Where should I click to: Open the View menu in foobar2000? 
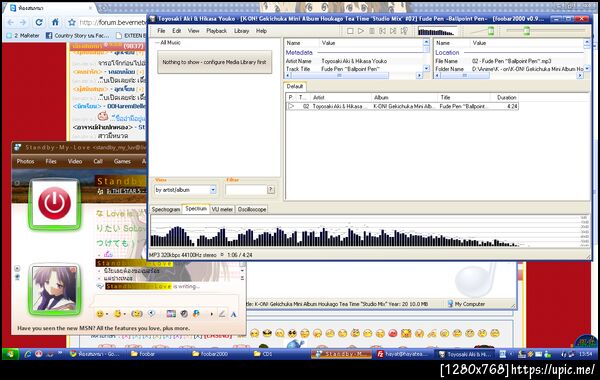[x=193, y=31]
